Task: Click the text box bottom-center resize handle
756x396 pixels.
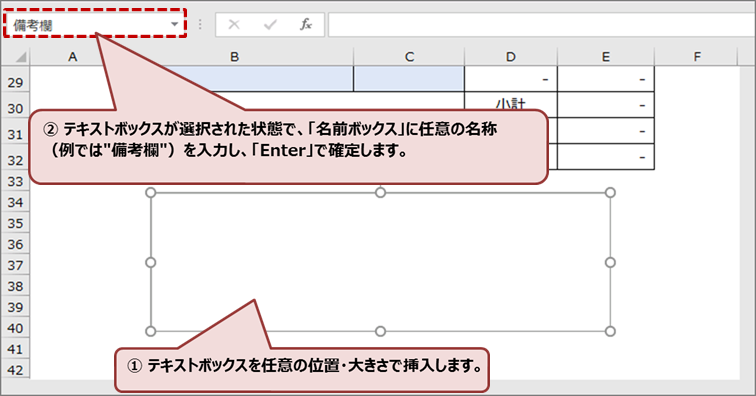Action: coord(380,331)
